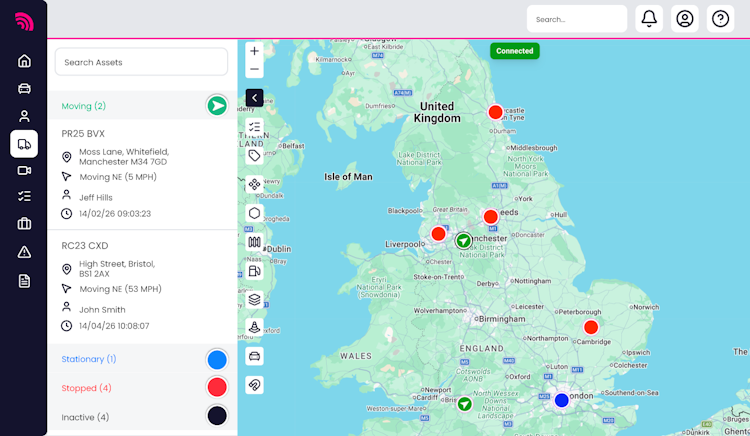Open the video camera sidebar icon
The width and height of the screenshot is (750, 436).
[24, 171]
